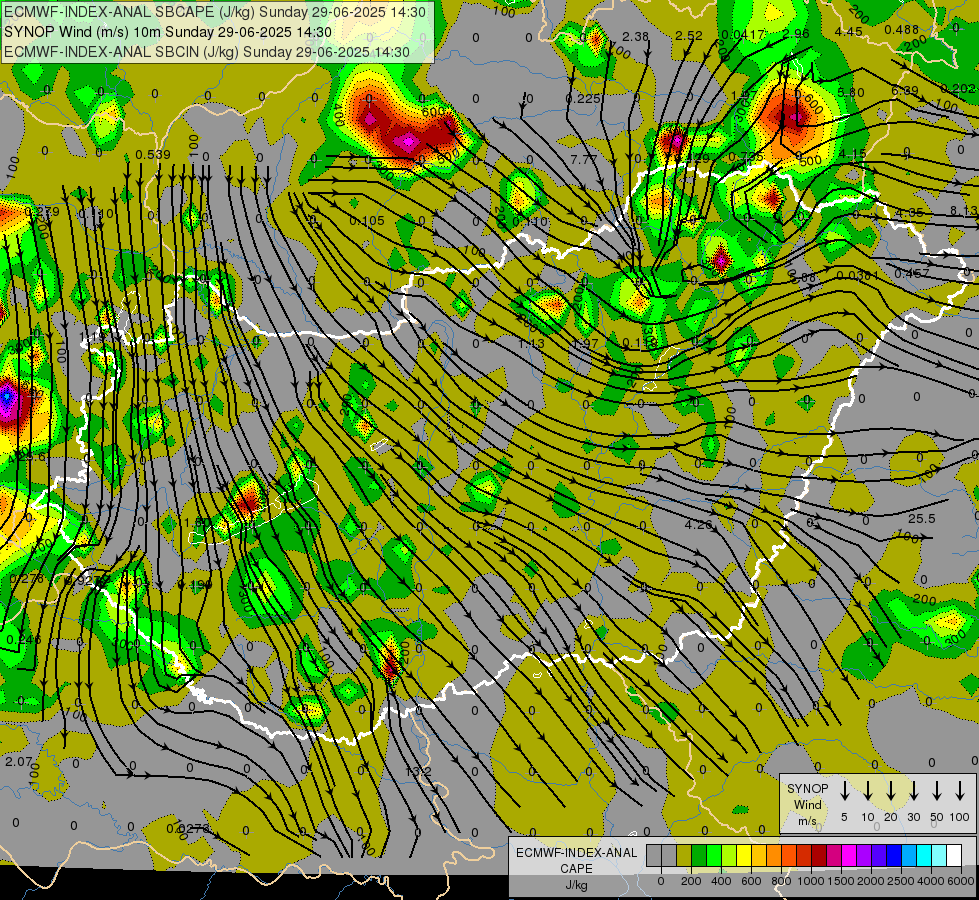The image size is (979, 900).
Task: Click the map value 0.246
Action: pos(24,640)
